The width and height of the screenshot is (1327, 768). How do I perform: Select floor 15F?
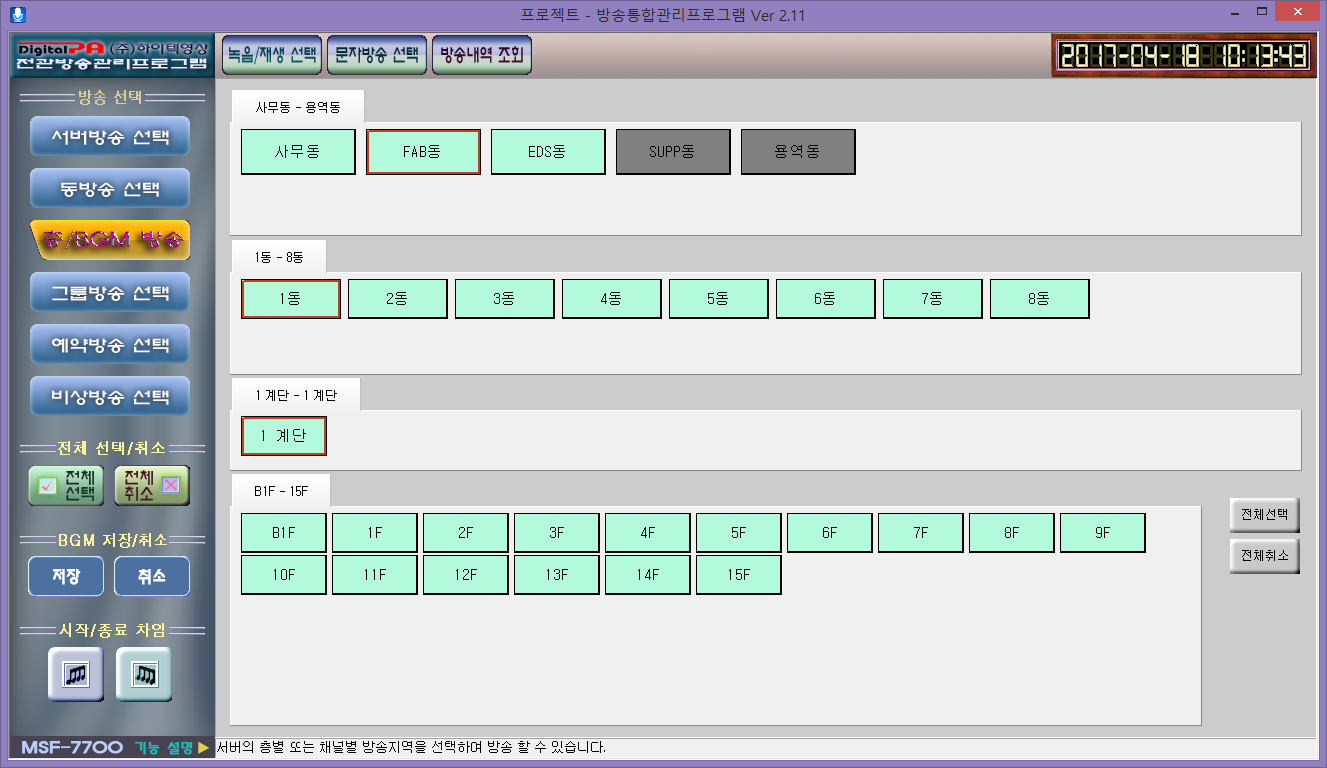click(739, 575)
